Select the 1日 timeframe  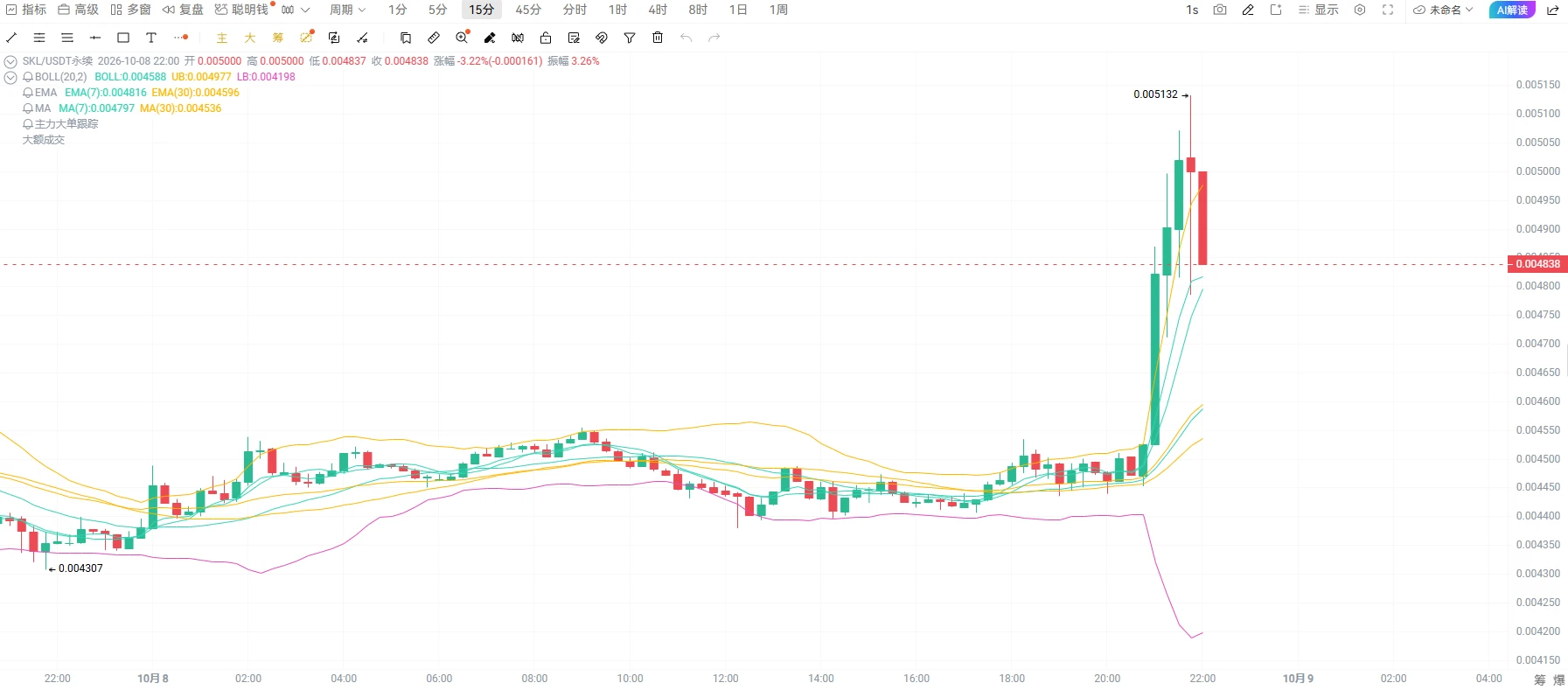[738, 10]
